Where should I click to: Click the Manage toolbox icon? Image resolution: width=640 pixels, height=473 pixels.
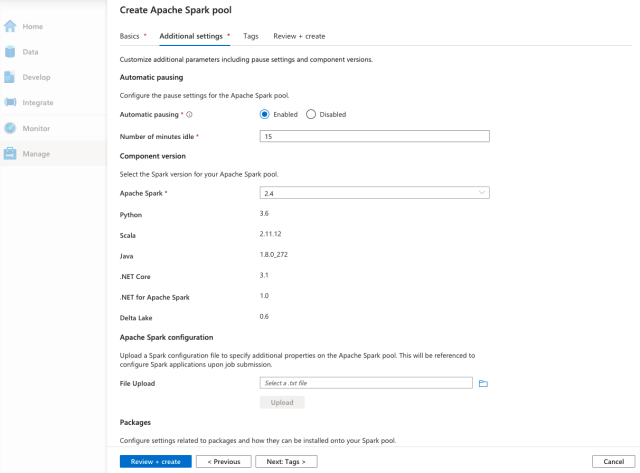(10, 153)
